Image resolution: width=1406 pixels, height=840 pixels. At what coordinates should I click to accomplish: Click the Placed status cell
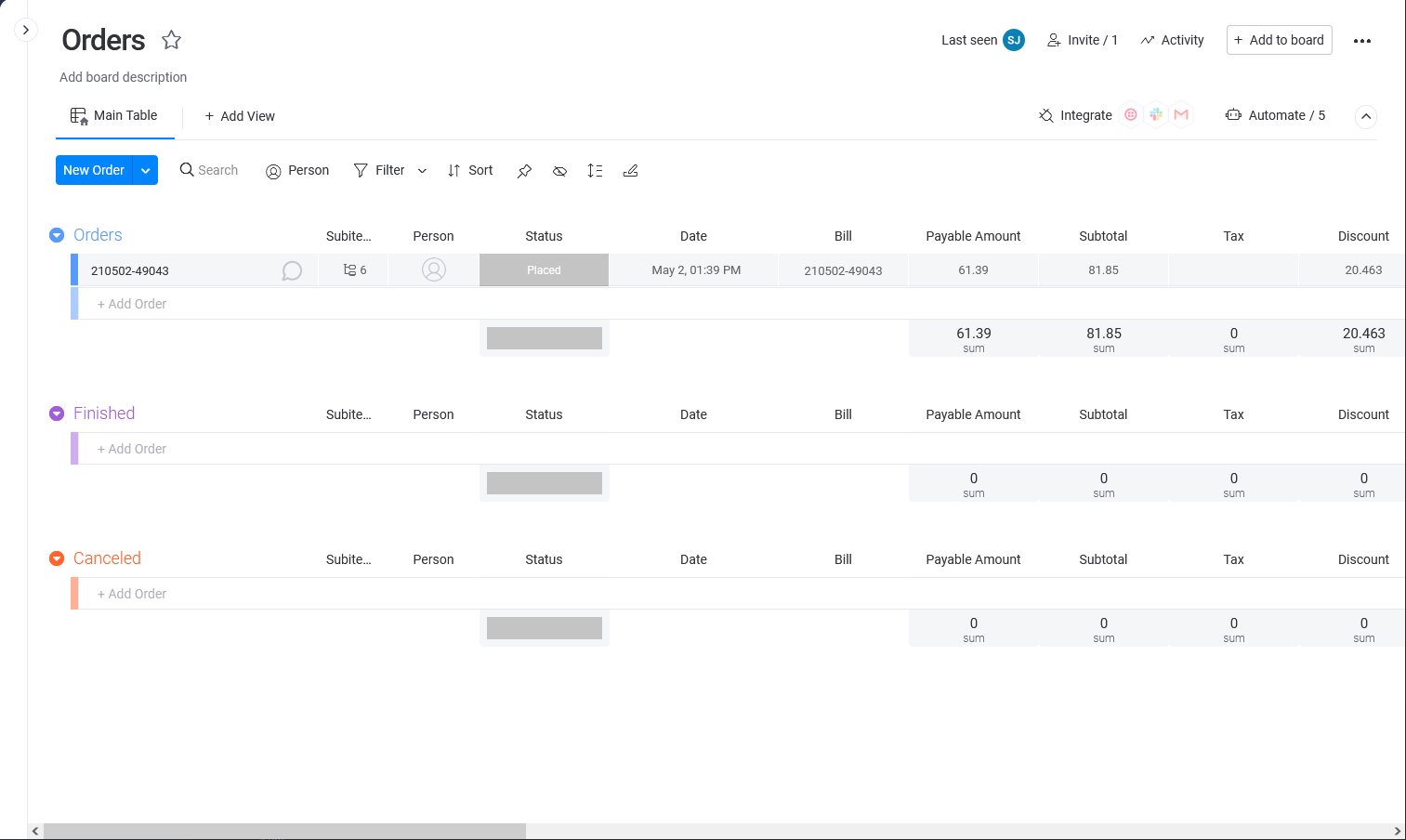[544, 269]
